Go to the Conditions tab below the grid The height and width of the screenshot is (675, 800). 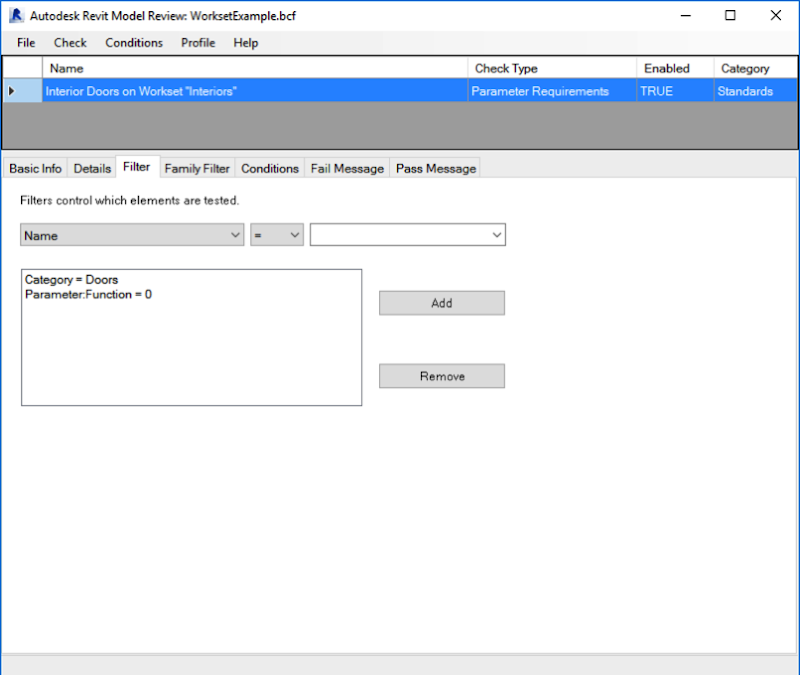coord(270,168)
